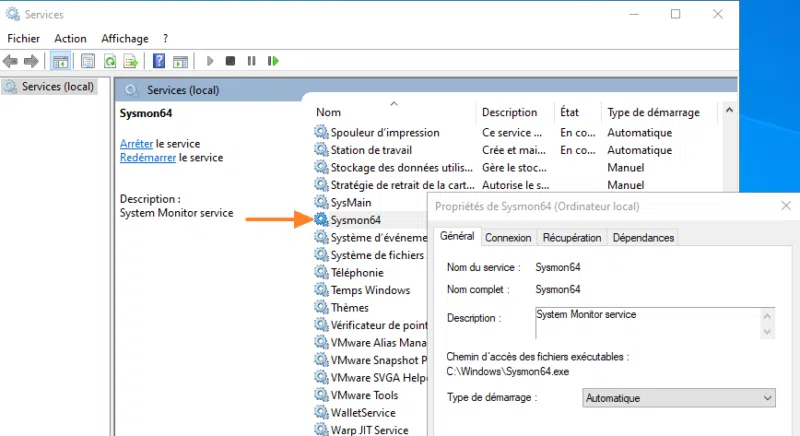
Task: Click the Autorise le s... description cell
Action: click(515, 185)
